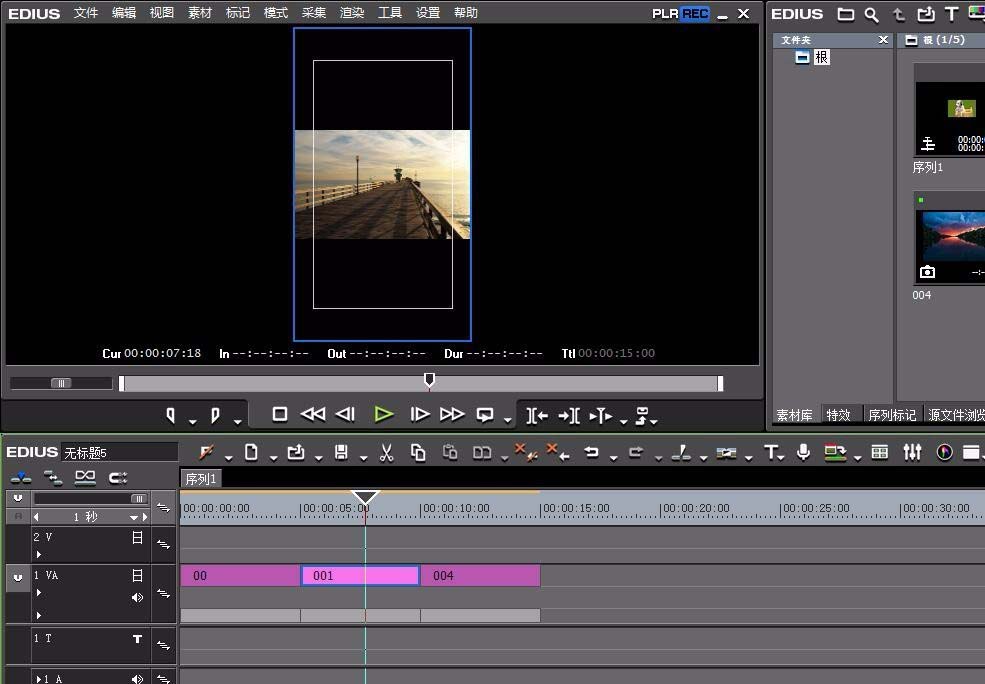Screen dimensions: 985x684
Task: Click the Set In point icon
Action: [x=171, y=414]
